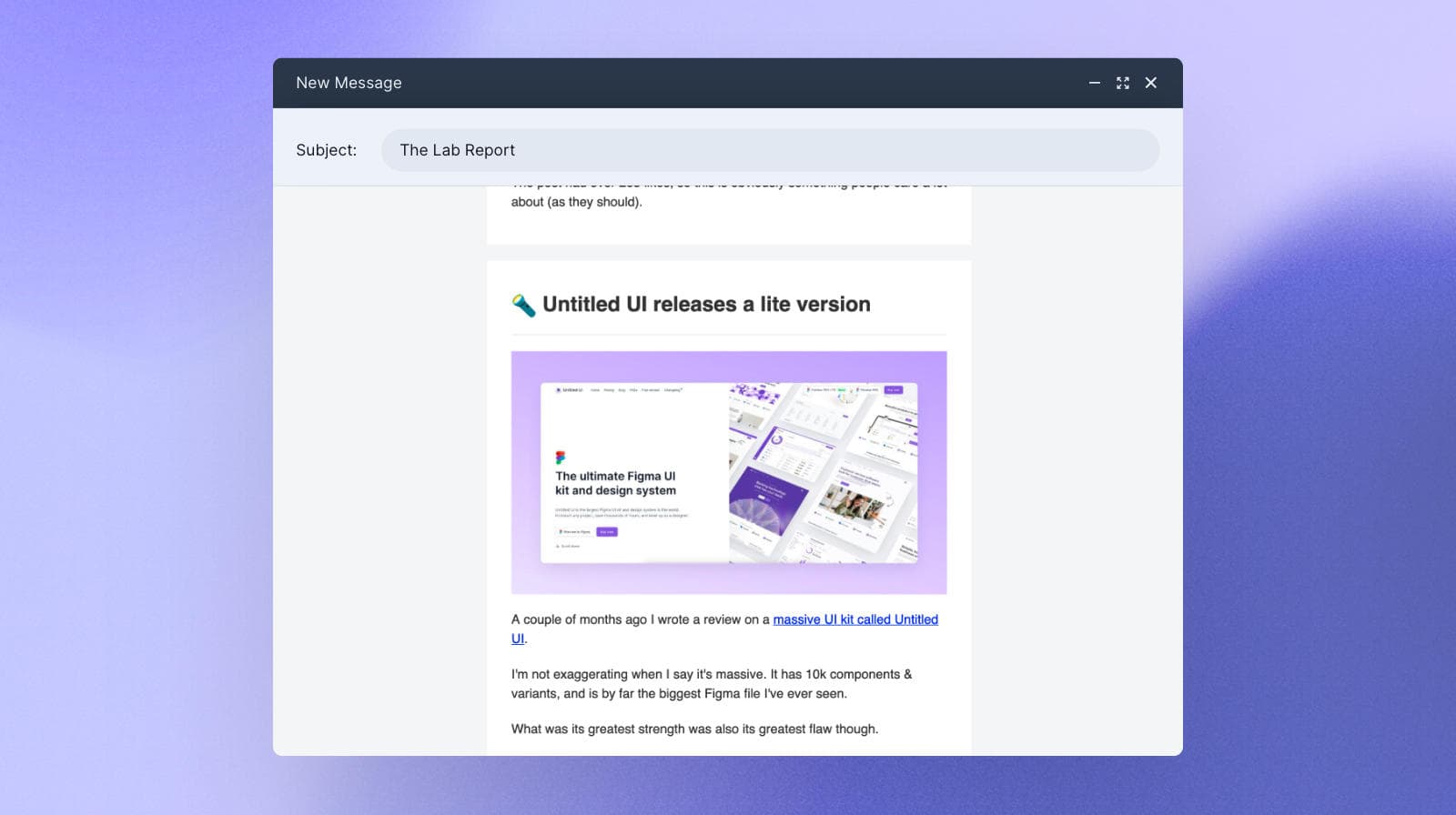Click the sentence 'What was its greatest strength'
This screenshot has width=1456, height=815.
tap(695, 729)
